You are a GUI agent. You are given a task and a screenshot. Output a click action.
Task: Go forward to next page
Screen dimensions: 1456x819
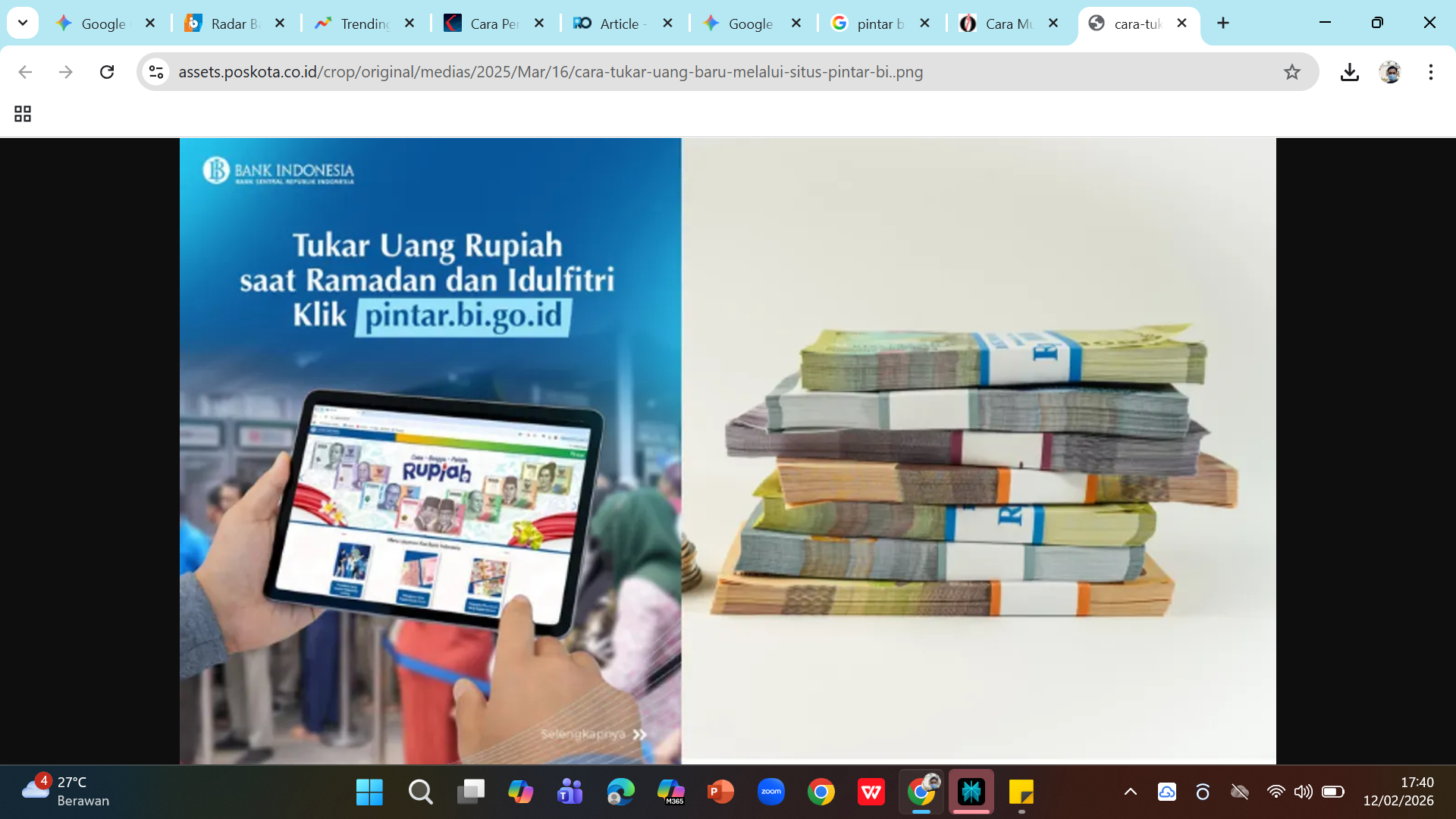pyautogui.click(x=66, y=72)
